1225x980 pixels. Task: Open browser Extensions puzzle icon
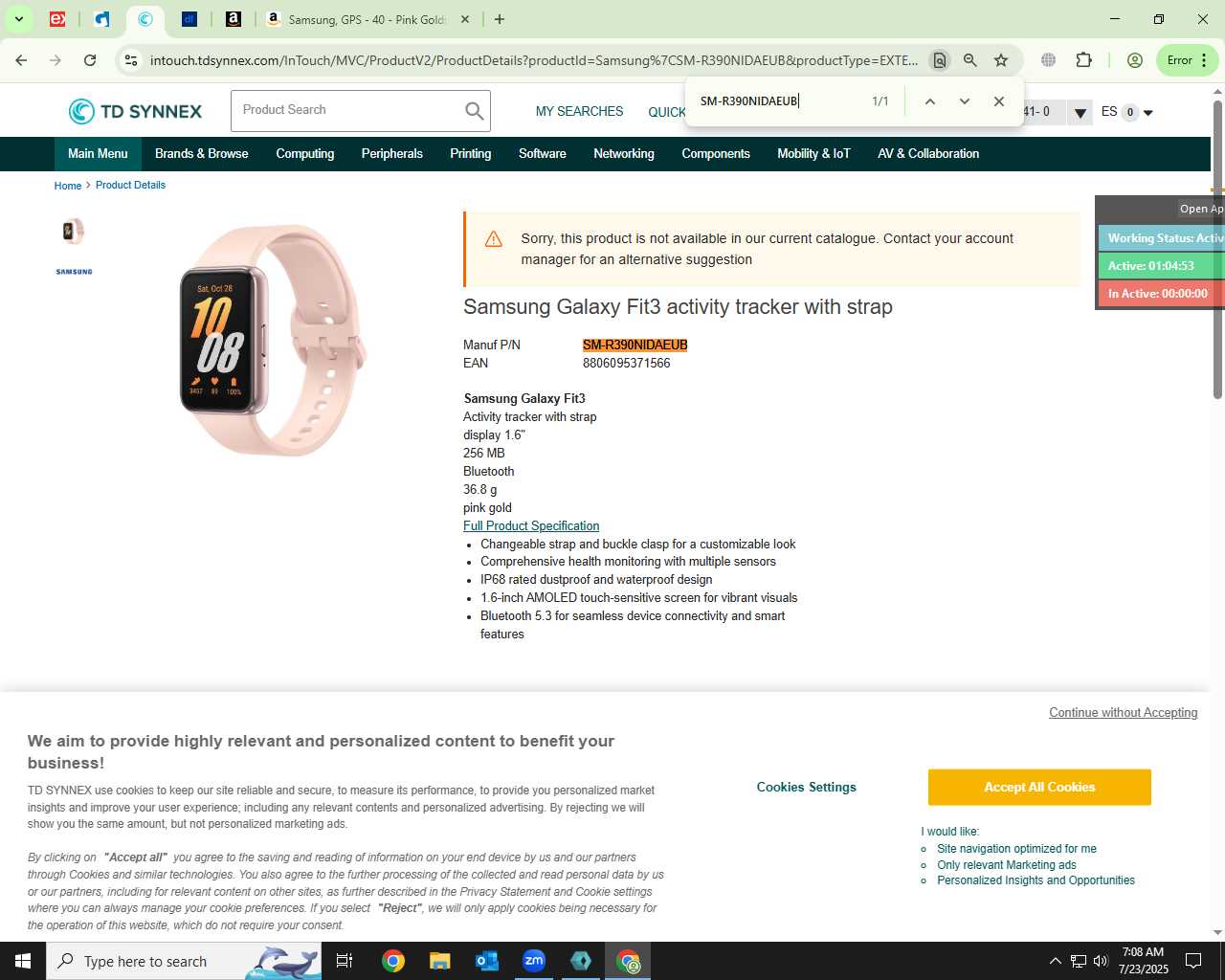[1083, 60]
